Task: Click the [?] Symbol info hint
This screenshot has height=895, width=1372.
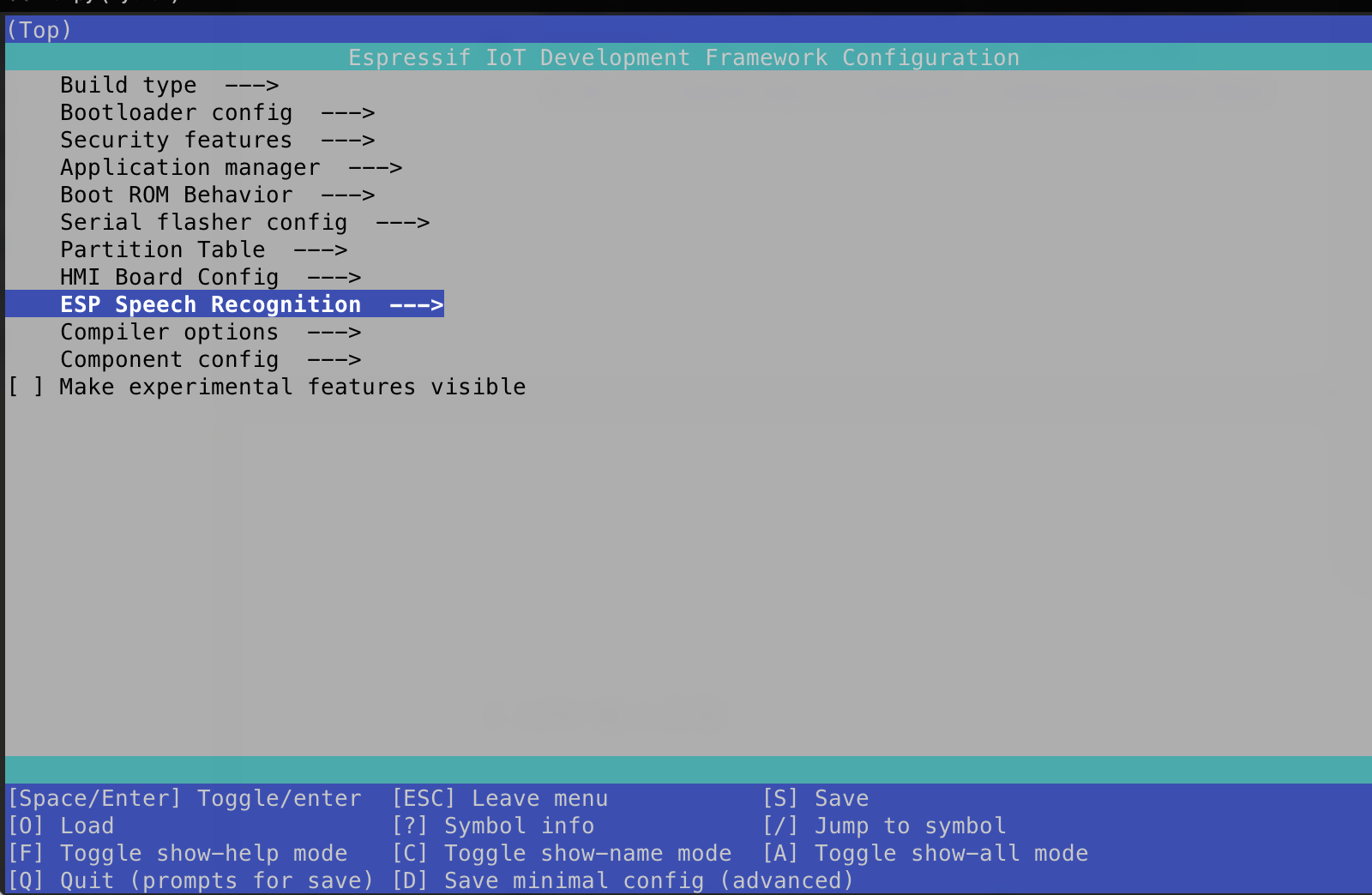Action: 493,826
